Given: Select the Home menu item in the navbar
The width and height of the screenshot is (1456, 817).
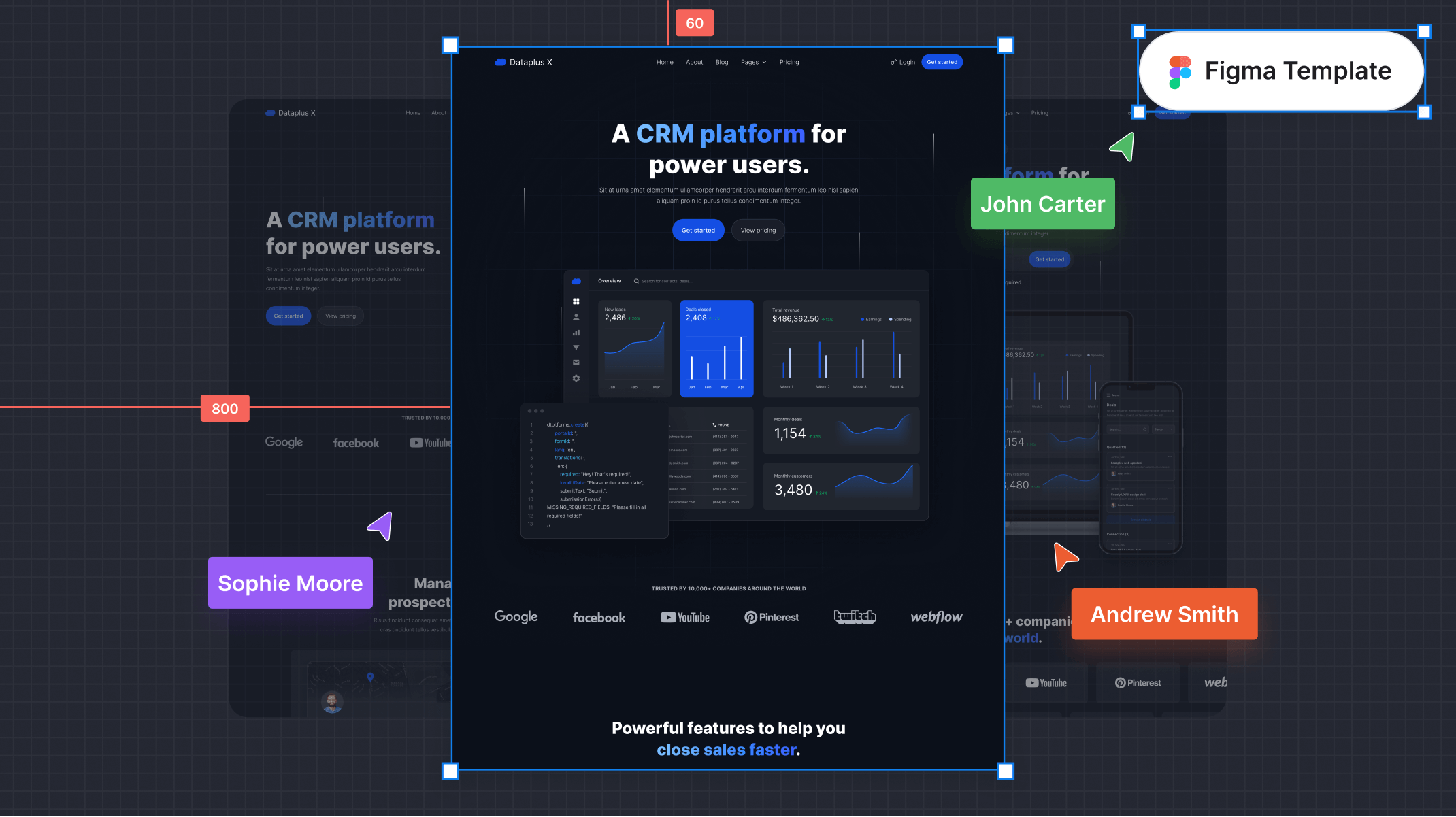Looking at the screenshot, I should click(x=664, y=62).
